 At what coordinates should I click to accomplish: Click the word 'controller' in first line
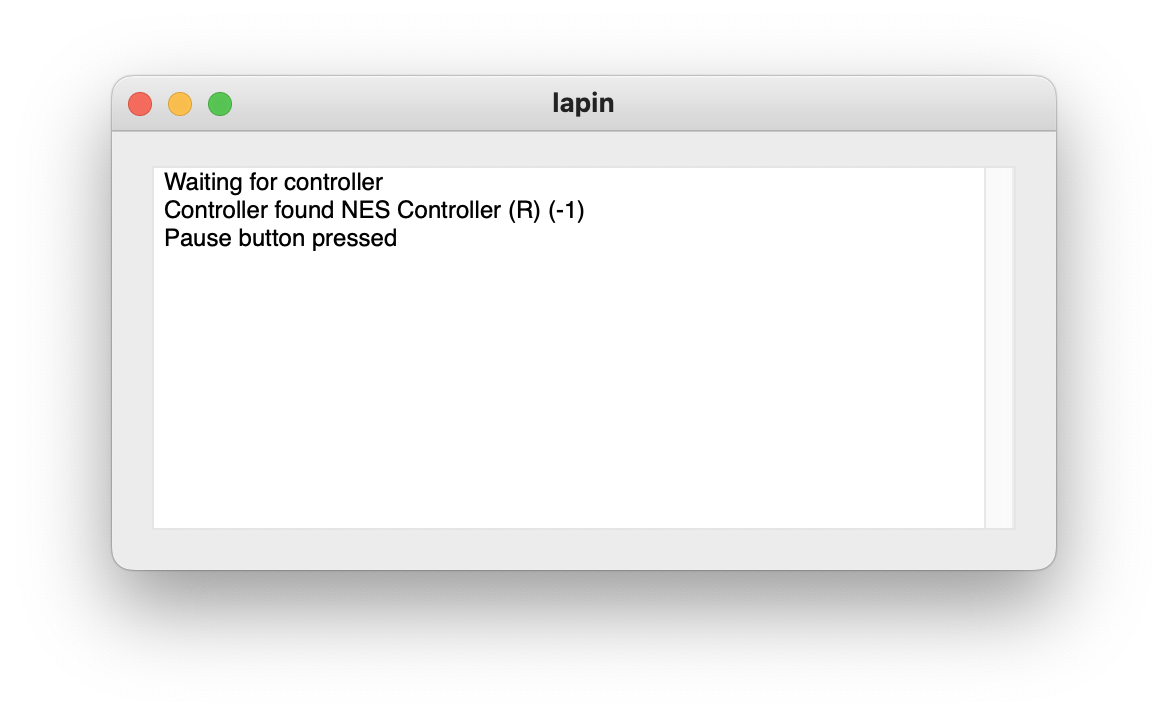click(x=334, y=182)
